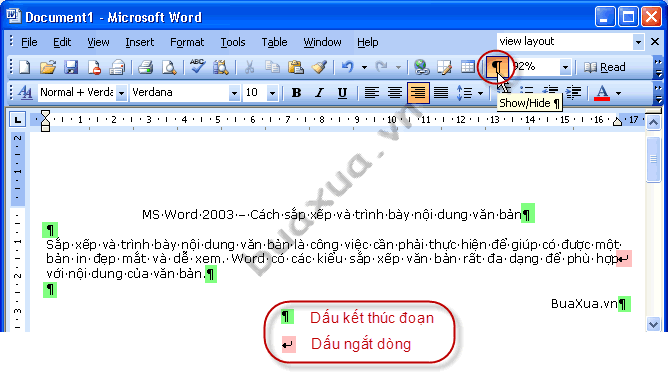Paste from the clipboard icon
668x372 pixels.
pos(296,67)
